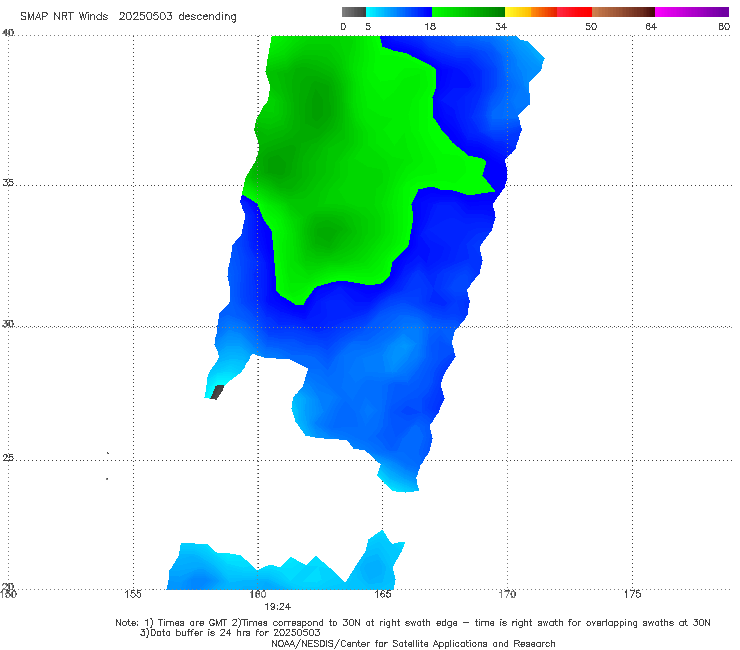Click the 'Note: 1) Times are GMT' footnote line
The width and height of the screenshot is (740, 650).
[x=413, y=623]
